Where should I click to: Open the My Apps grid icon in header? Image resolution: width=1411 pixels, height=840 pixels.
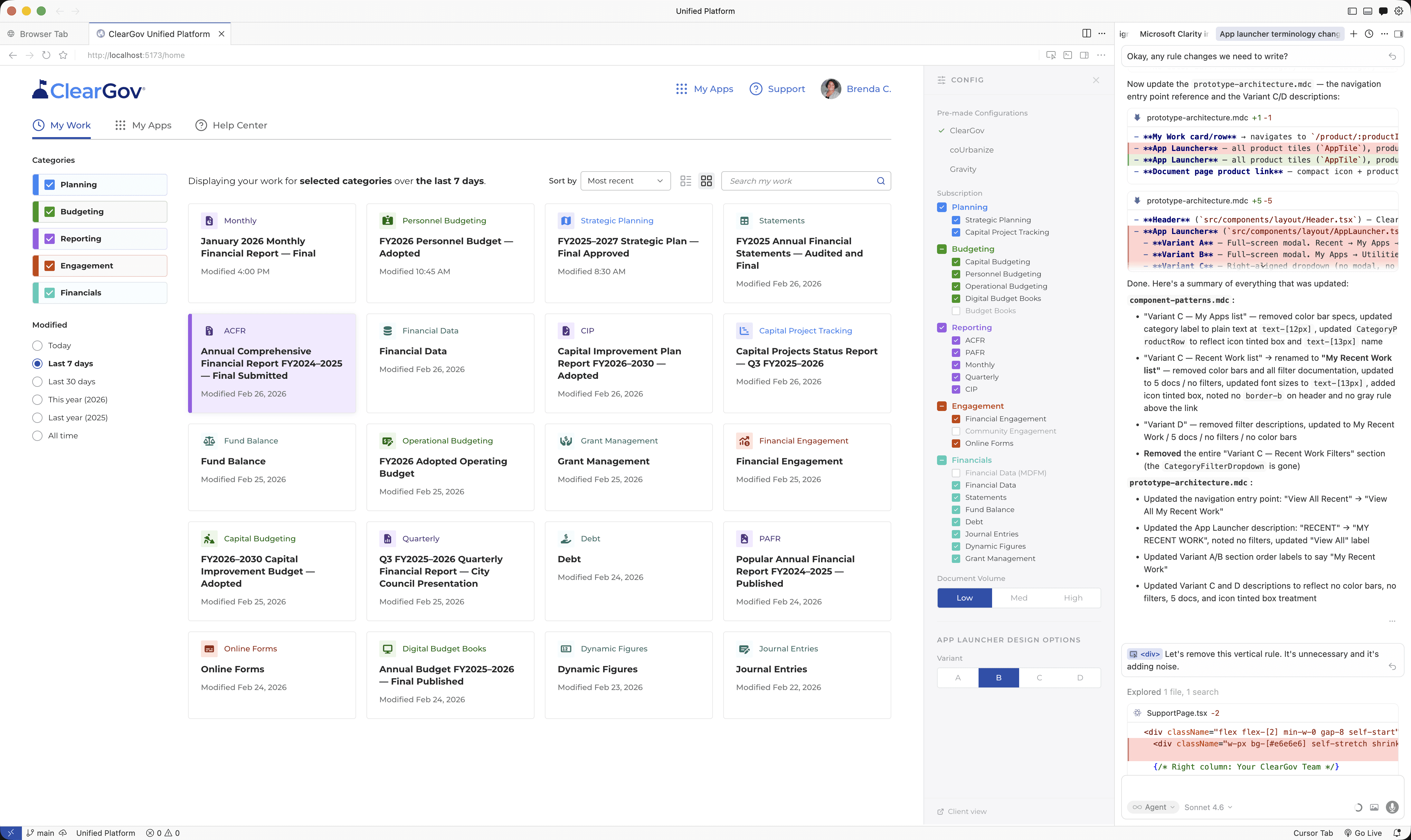[x=681, y=89]
